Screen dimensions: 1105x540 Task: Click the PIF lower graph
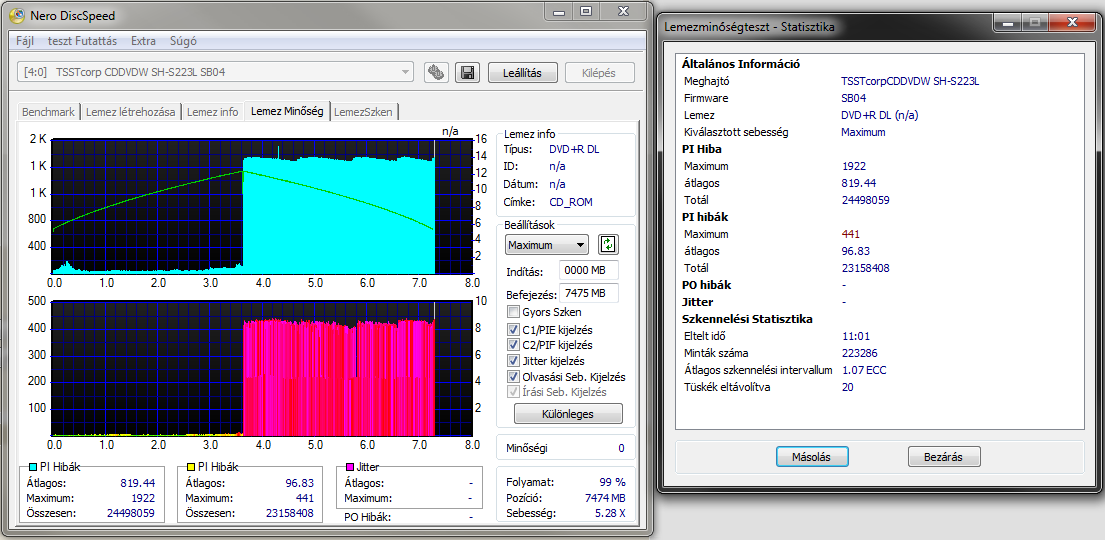pyautogui.click(x=261, y=368)
